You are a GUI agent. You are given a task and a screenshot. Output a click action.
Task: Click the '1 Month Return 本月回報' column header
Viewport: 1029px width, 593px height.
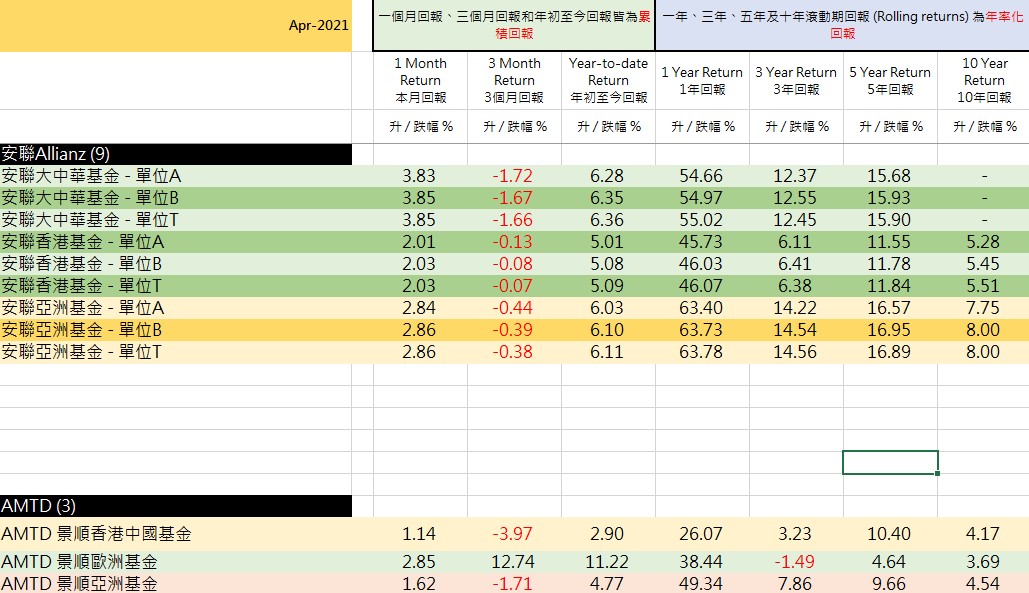pyautogui.click(x=421, y=81)
